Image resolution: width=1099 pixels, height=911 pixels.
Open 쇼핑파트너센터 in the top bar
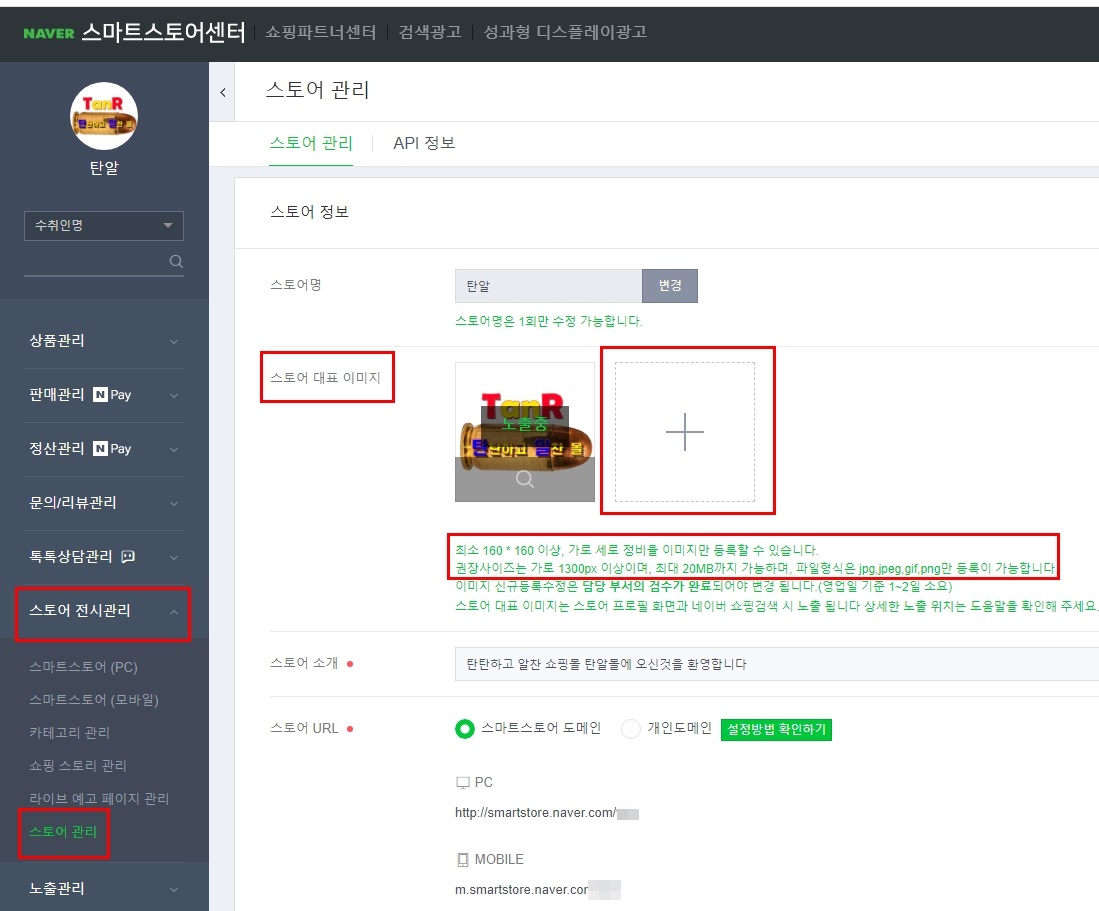coord(321,32)
